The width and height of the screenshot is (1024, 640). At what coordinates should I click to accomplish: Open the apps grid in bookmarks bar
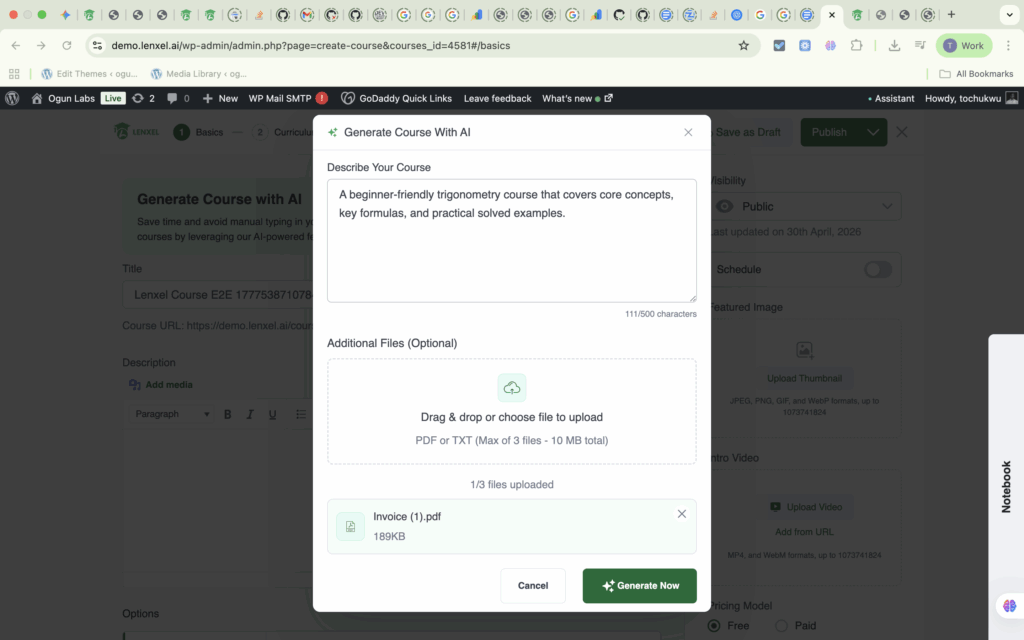point(14,74)
